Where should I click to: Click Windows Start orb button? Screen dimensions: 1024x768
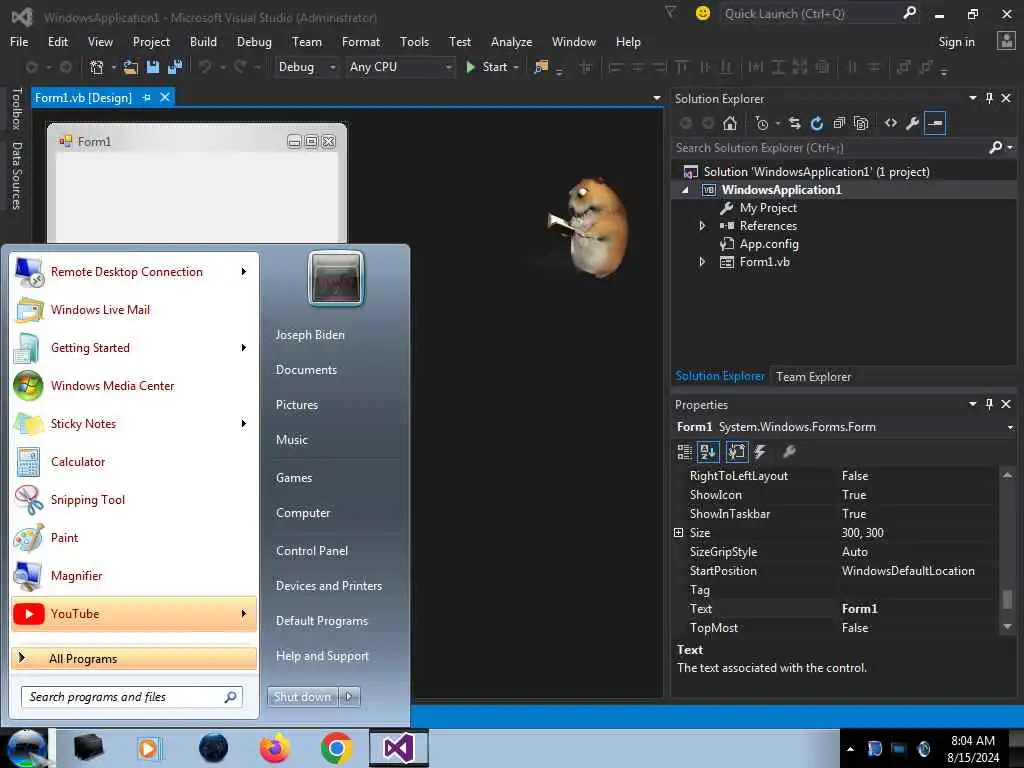point(26,748)
